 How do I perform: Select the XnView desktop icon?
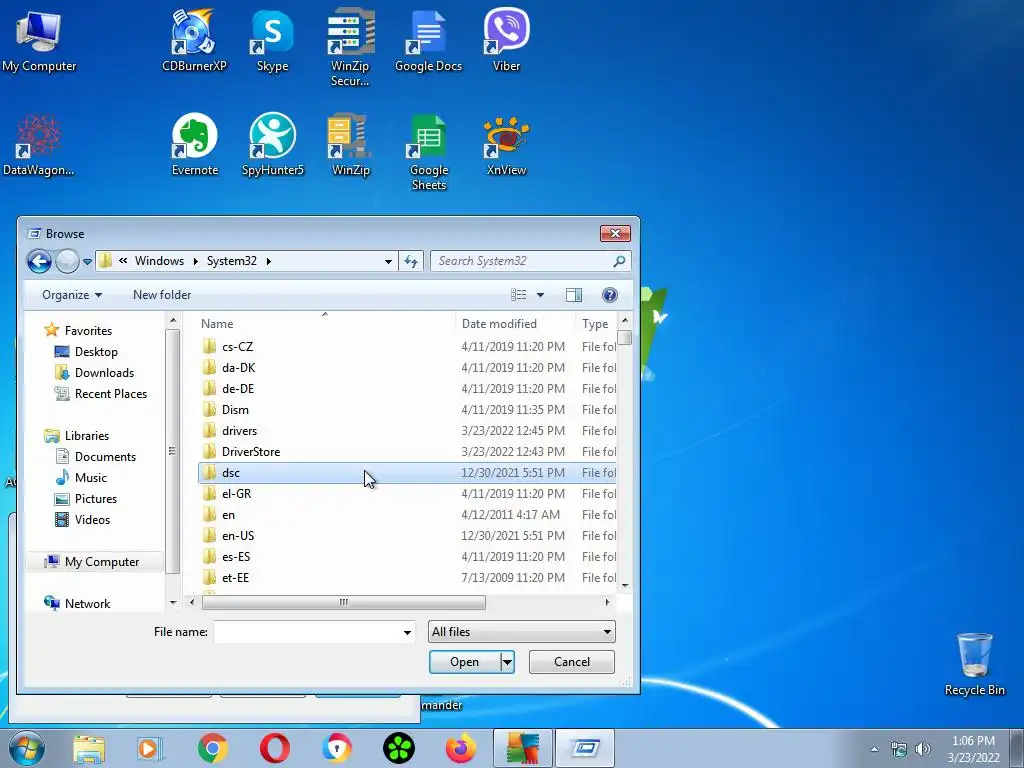click(506, 144)
